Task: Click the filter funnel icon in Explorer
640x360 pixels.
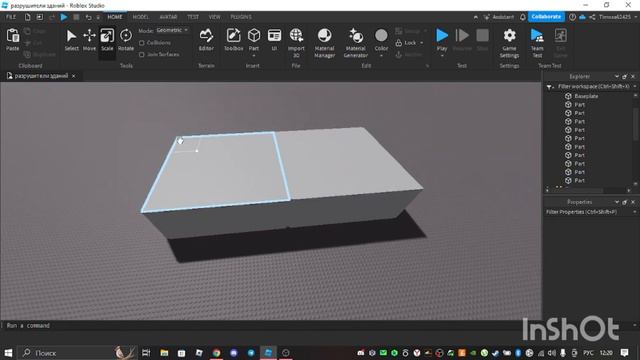Action: pyautogui.click(x=549, y=87)
